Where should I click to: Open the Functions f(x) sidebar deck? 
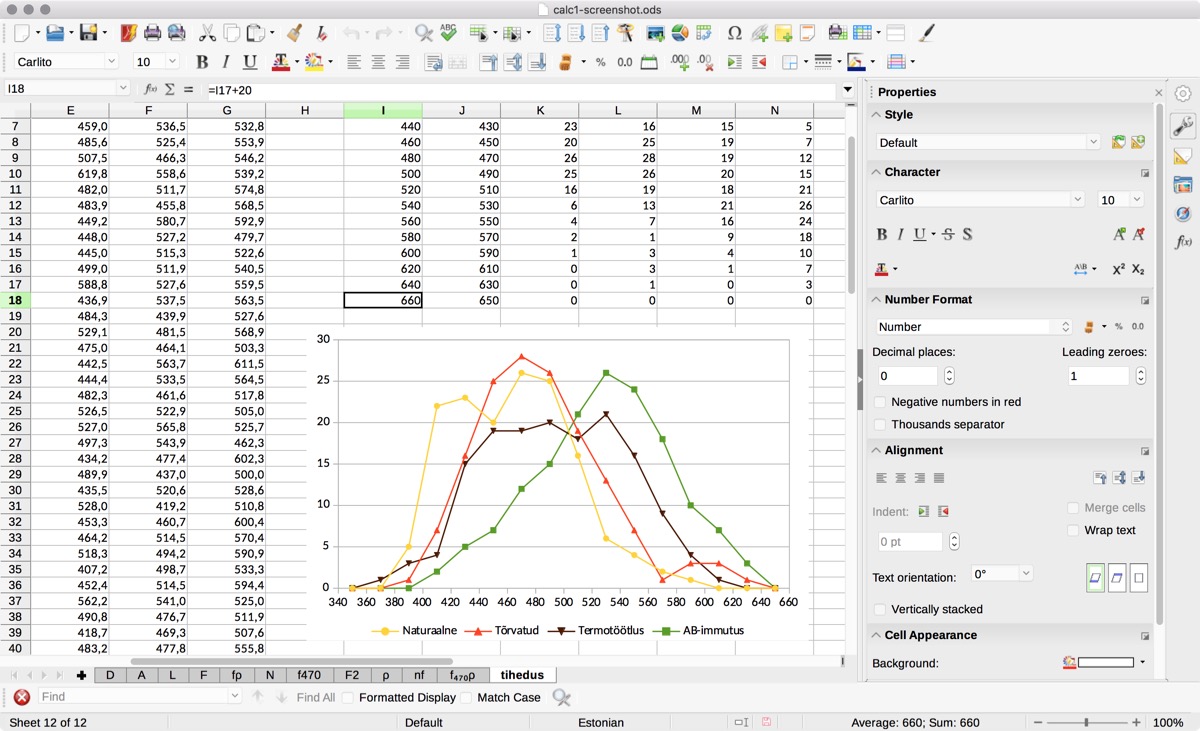tap(1183, 242)
